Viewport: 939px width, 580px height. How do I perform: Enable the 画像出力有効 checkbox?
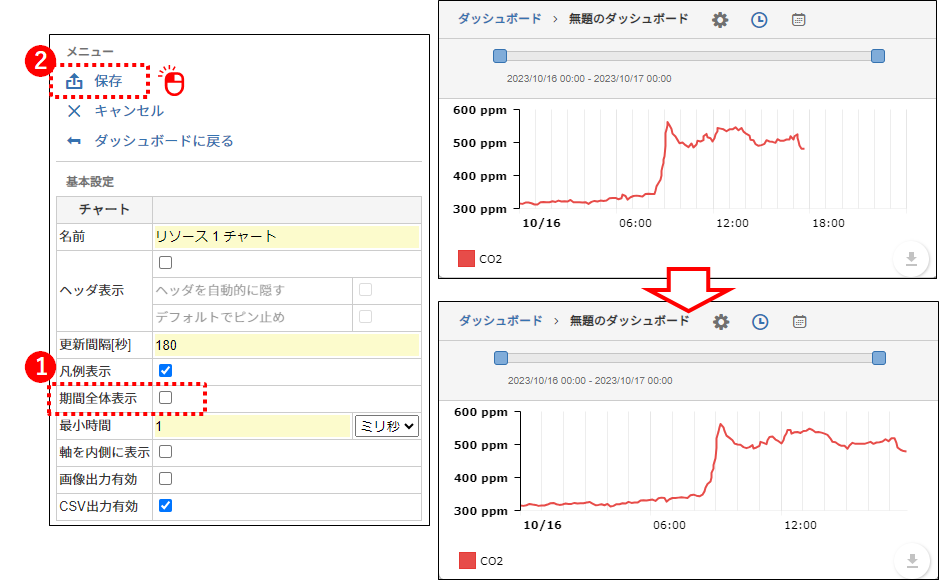pos(166,478)
